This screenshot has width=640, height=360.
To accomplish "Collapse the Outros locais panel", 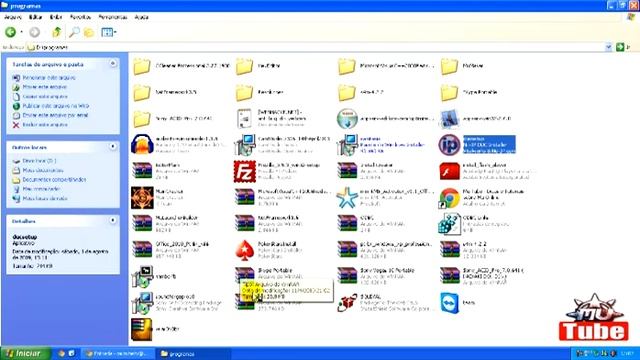I will (113, 147).
